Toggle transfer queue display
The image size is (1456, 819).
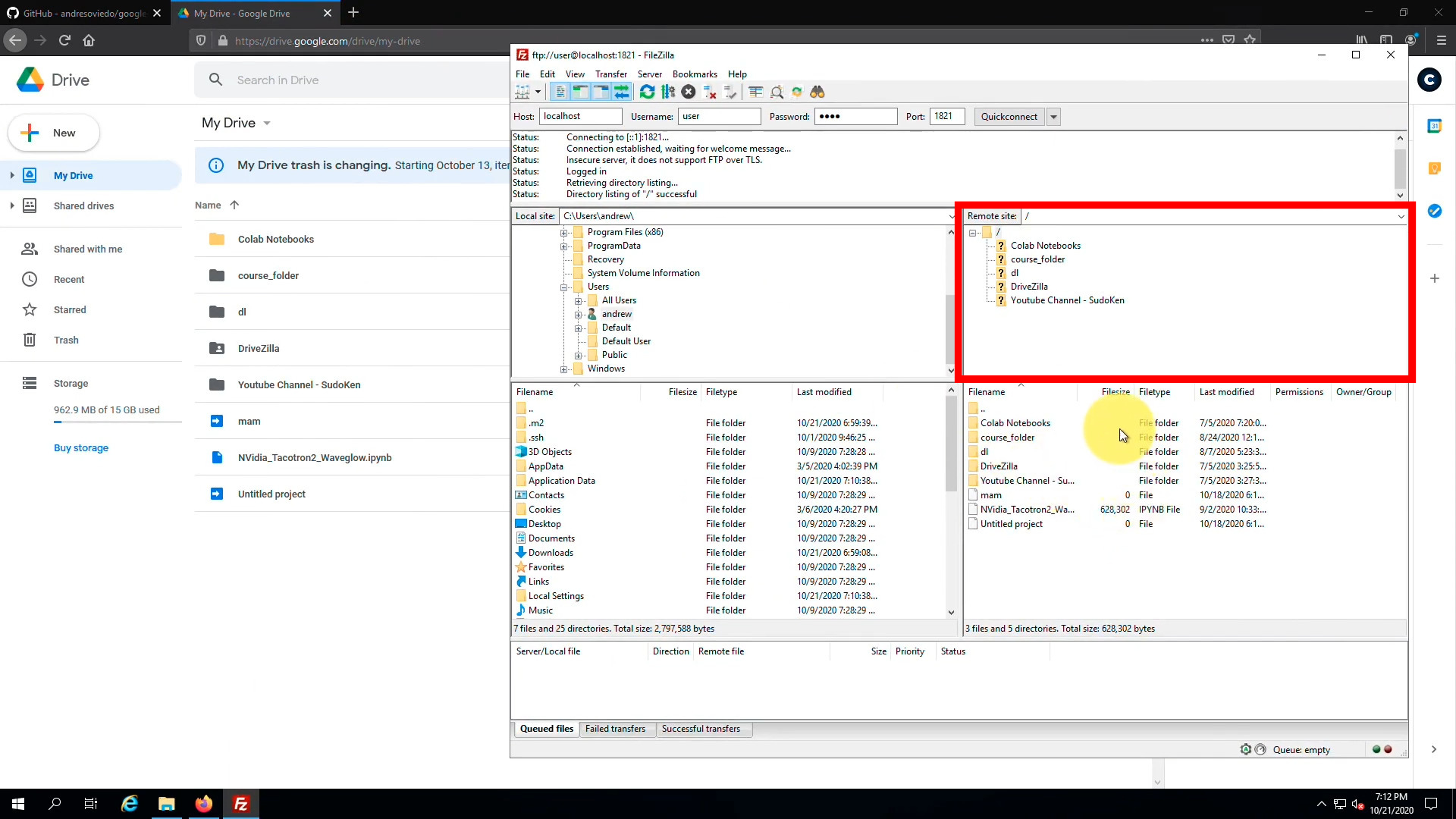tap(622, 92)
